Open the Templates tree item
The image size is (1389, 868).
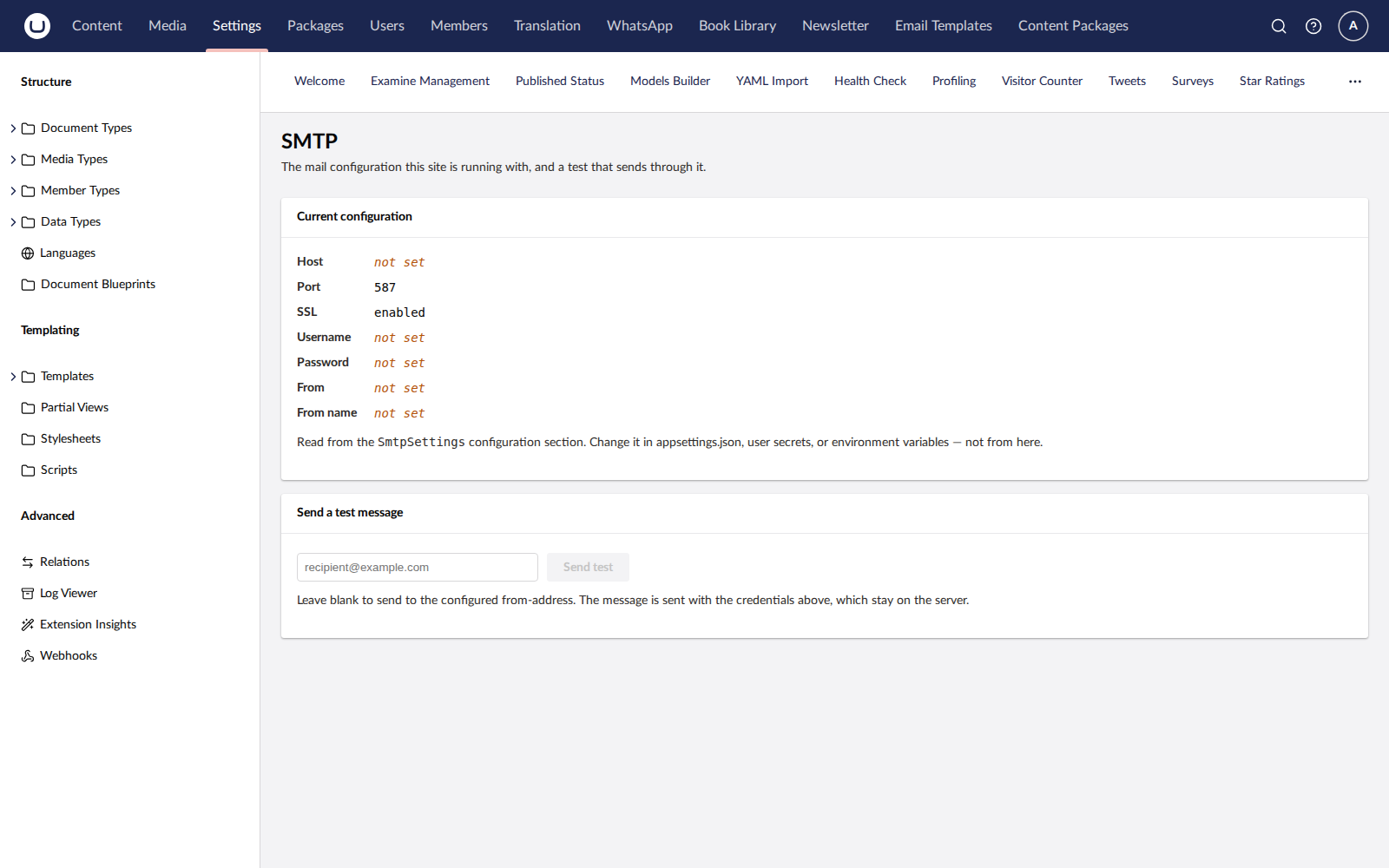67,377
